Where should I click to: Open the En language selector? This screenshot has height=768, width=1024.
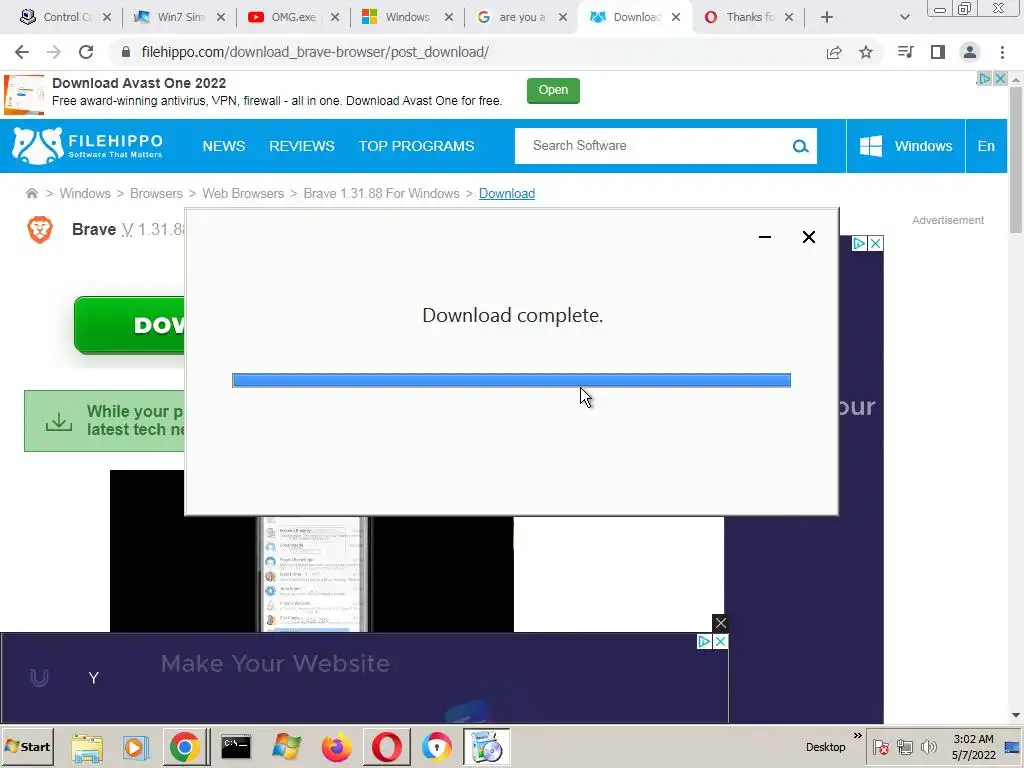(x=986, y=146)
